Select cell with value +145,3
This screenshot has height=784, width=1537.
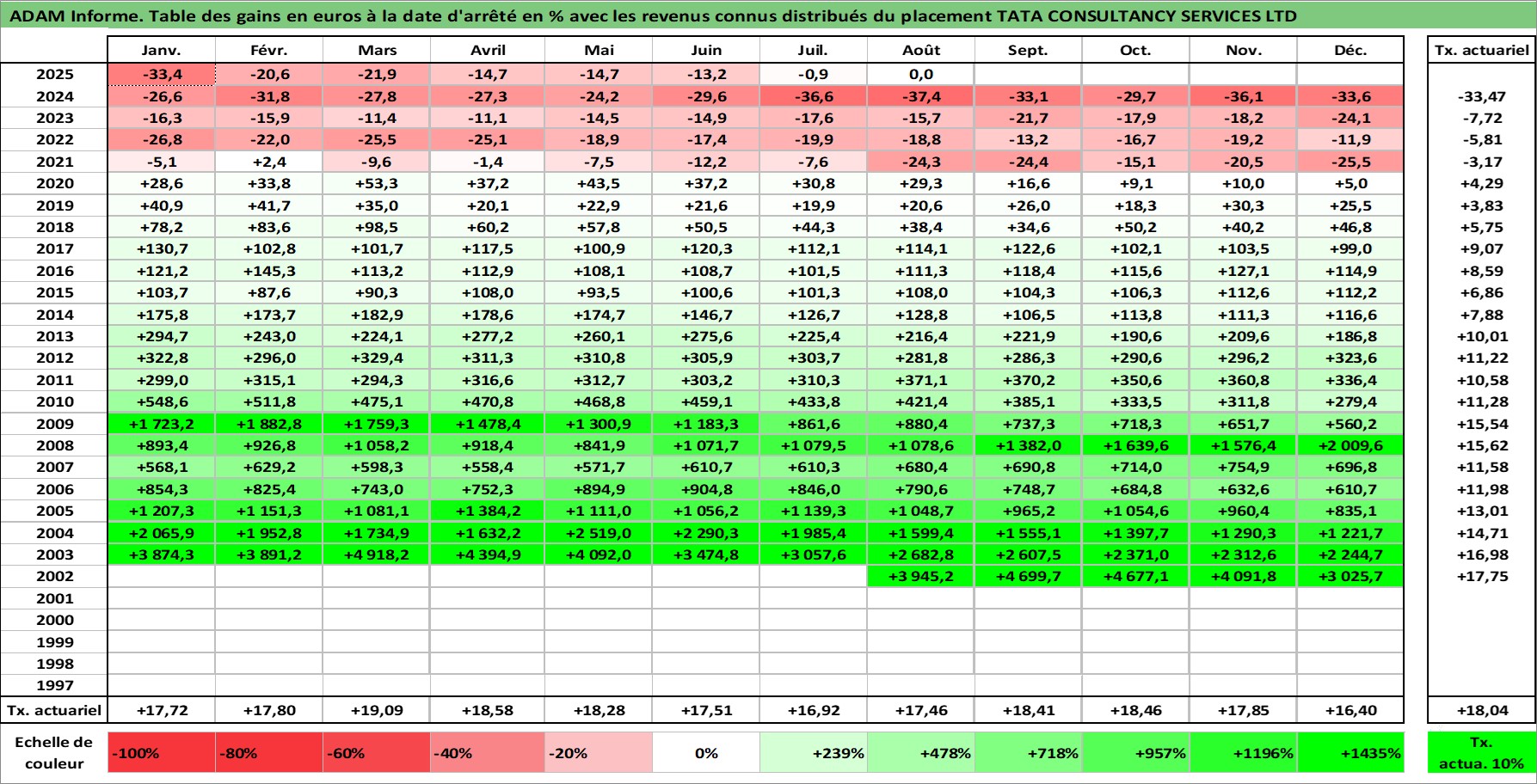[x=269, y=271]
